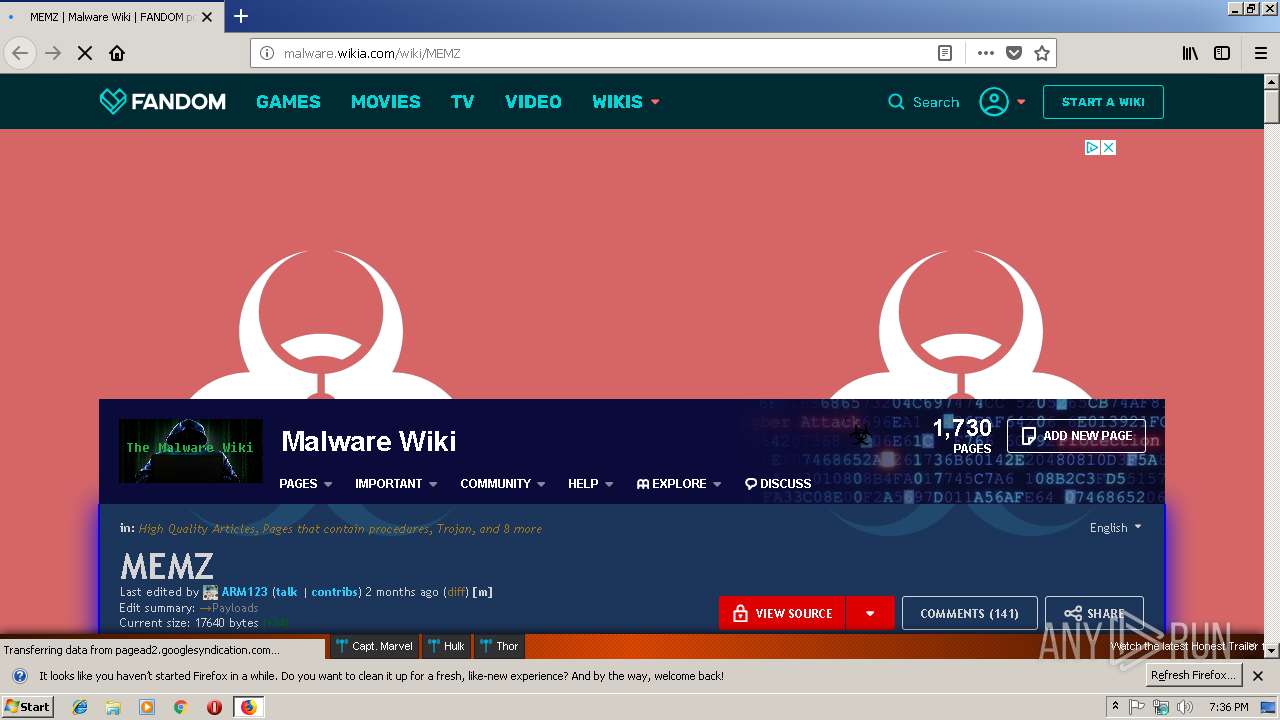This screenshot has height=720, width=1280.
Task: Click the Pocket save icon
Action: point(1014,53)
